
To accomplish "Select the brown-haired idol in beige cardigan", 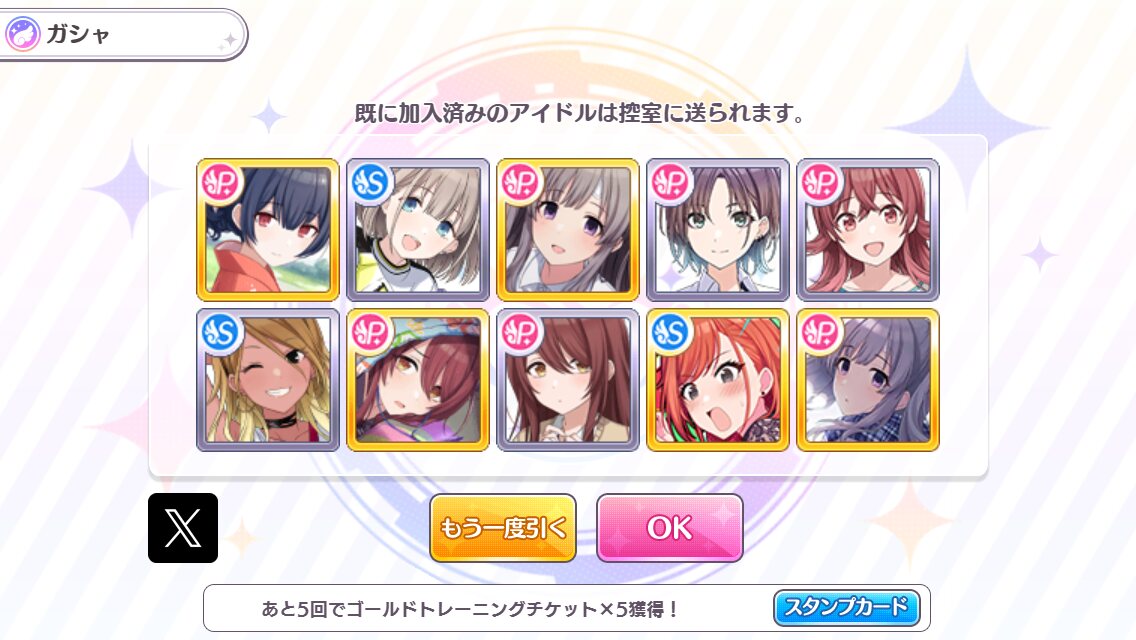I will click(568, 380).
